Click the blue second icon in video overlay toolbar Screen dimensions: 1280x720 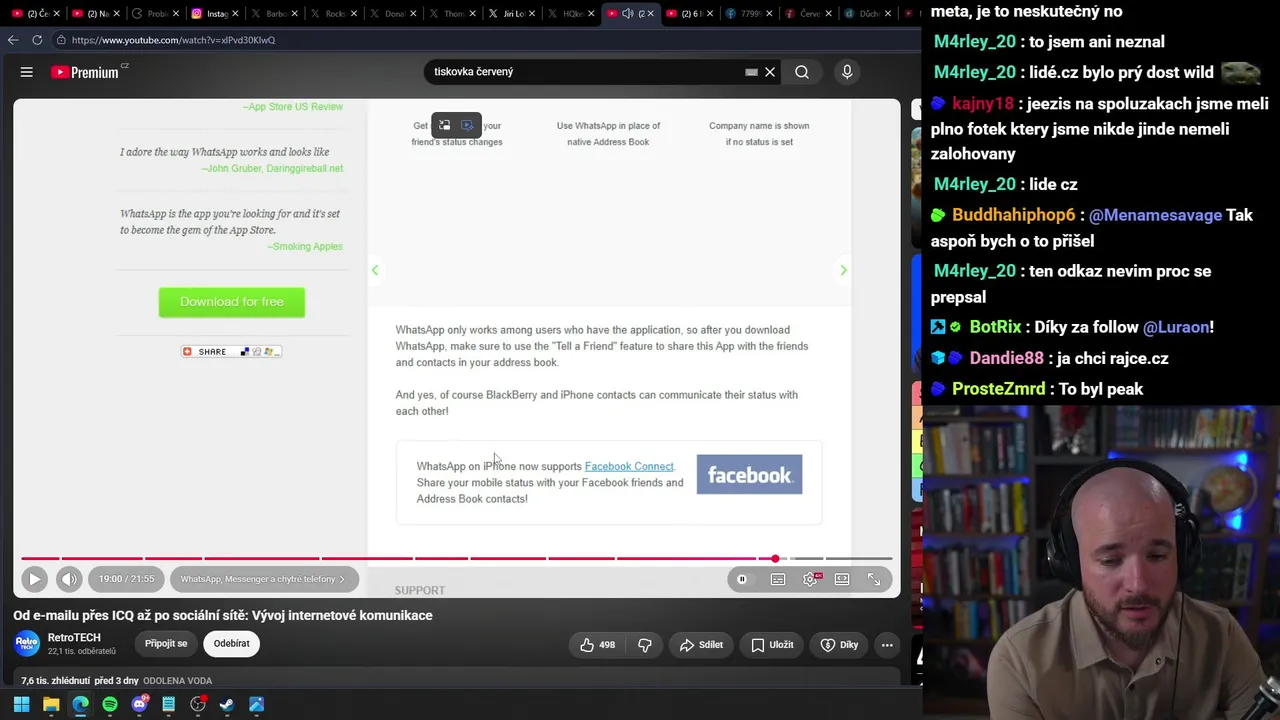[467, 125]
